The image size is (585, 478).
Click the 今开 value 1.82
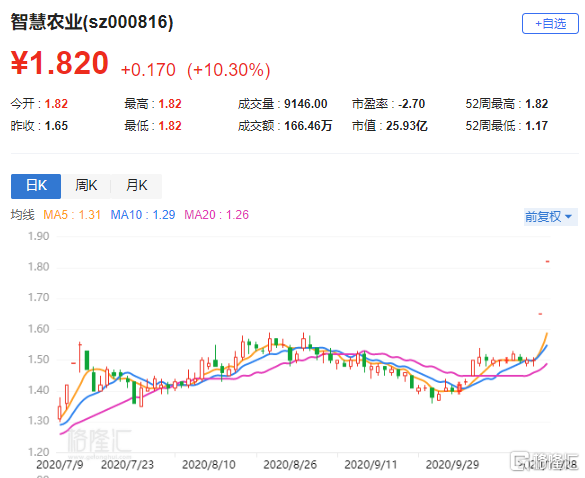click(x=56, y=104)
